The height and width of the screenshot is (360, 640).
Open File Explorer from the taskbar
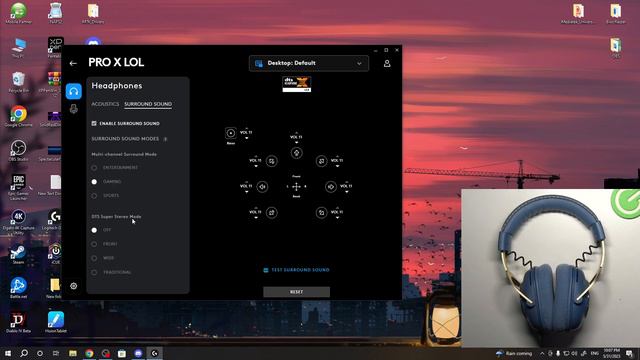(x=73, y=353)
